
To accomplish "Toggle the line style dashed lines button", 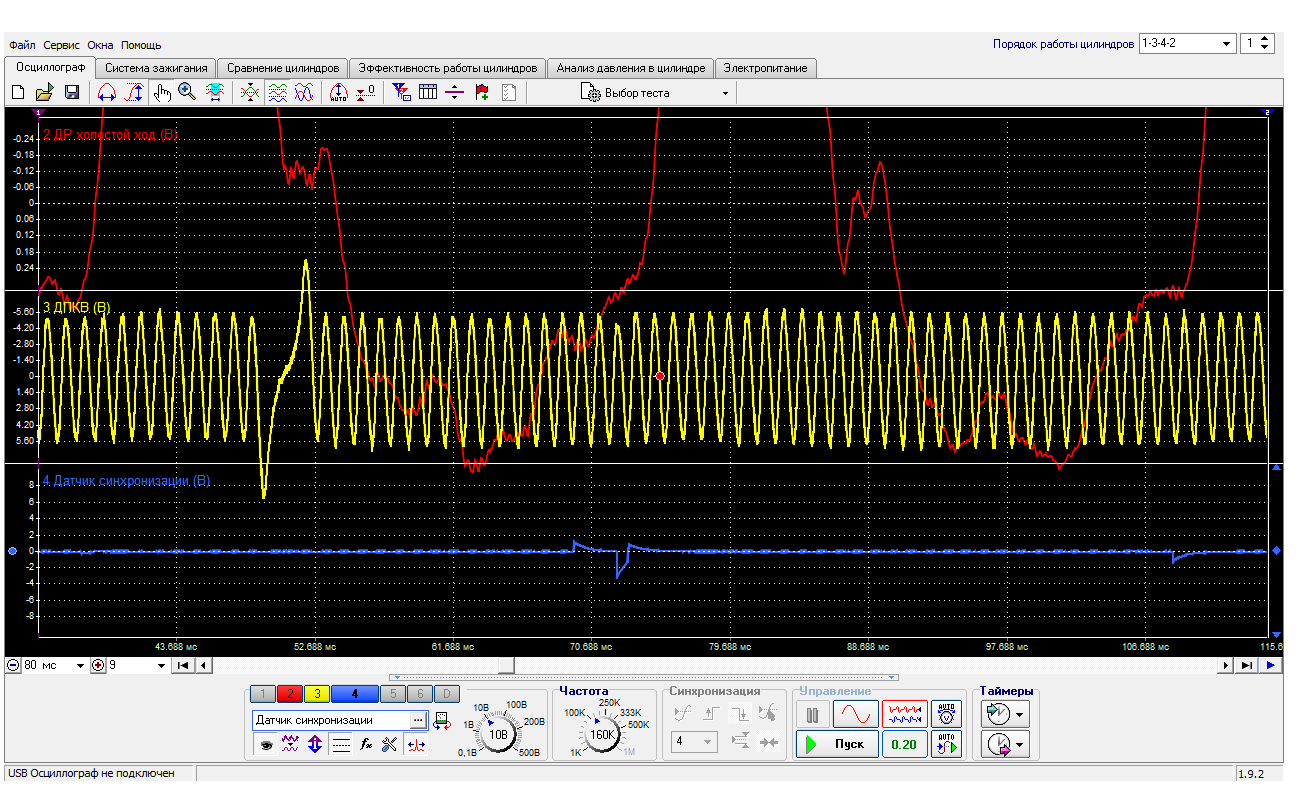I will tap(341, 745).
